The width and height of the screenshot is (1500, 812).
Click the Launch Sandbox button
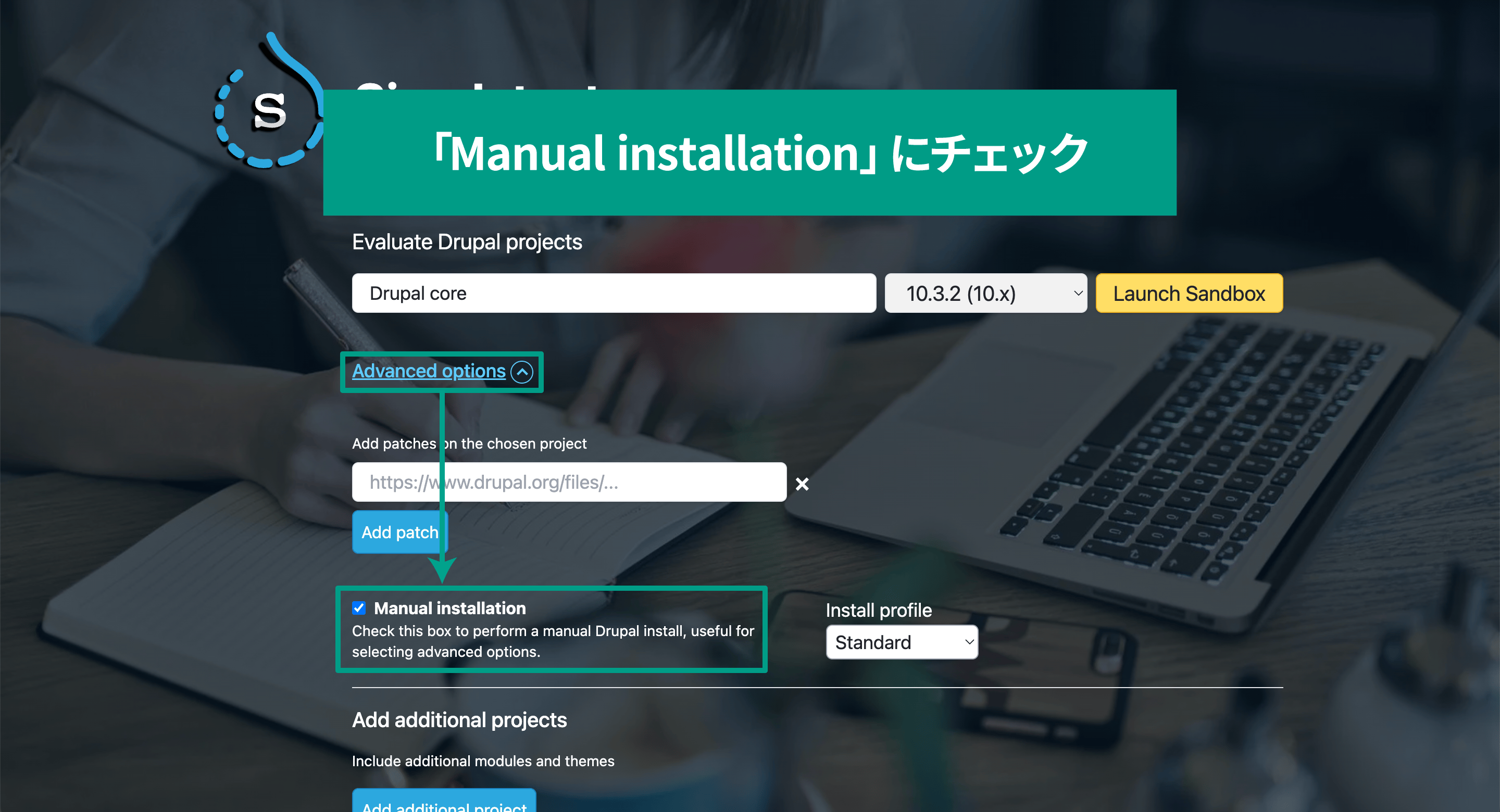1189,294
